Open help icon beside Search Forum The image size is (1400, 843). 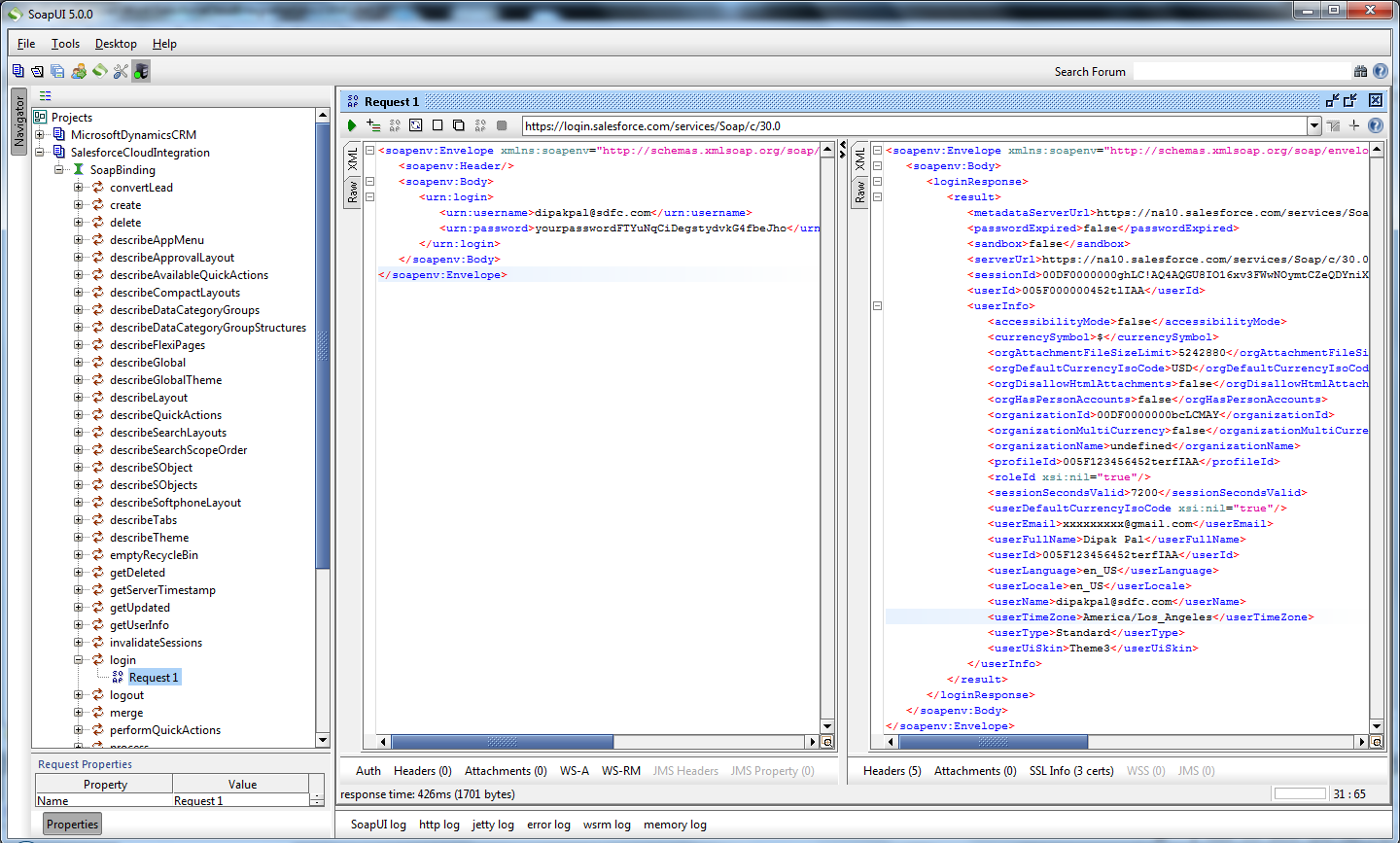click(1380, 71)
